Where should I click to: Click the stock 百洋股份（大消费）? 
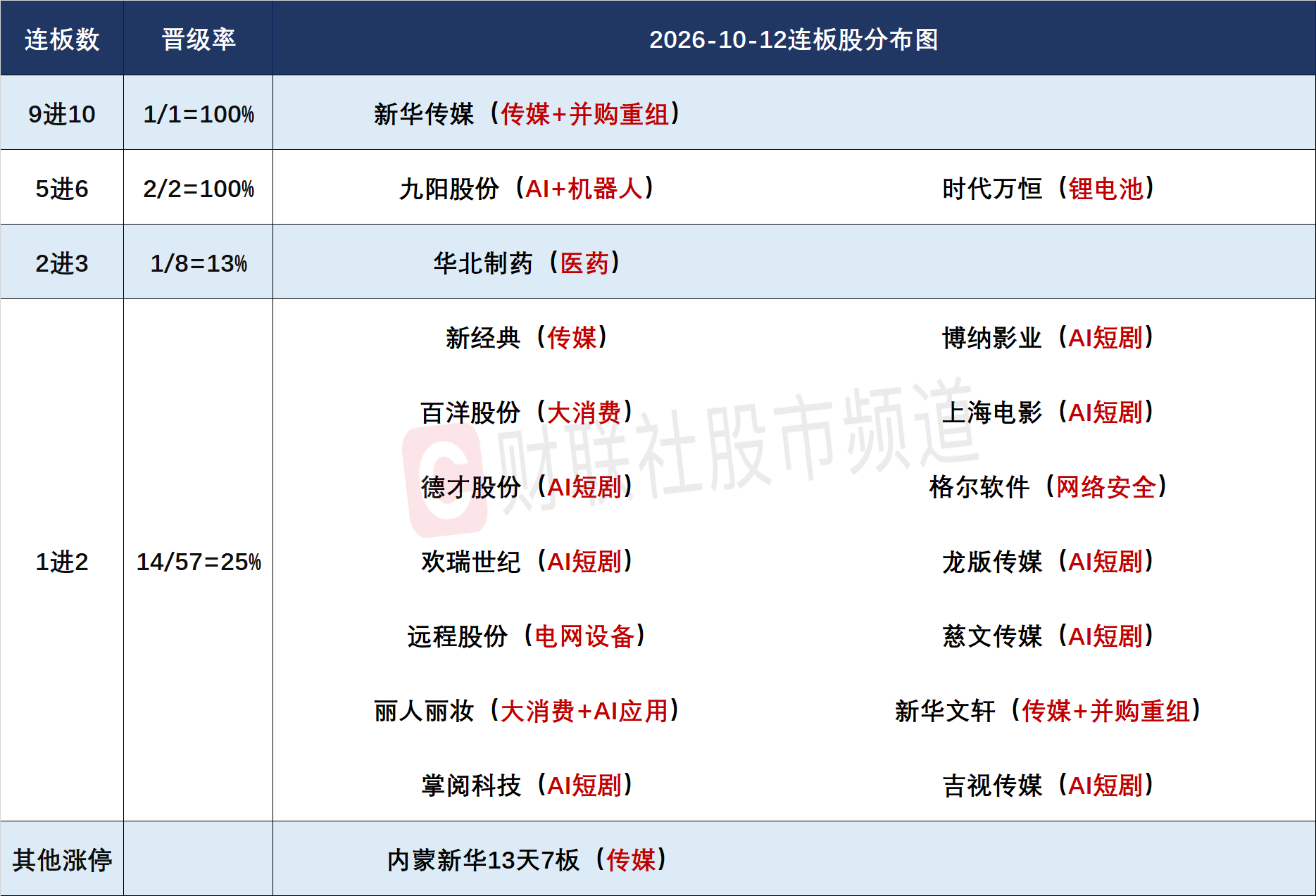(527, 412)
